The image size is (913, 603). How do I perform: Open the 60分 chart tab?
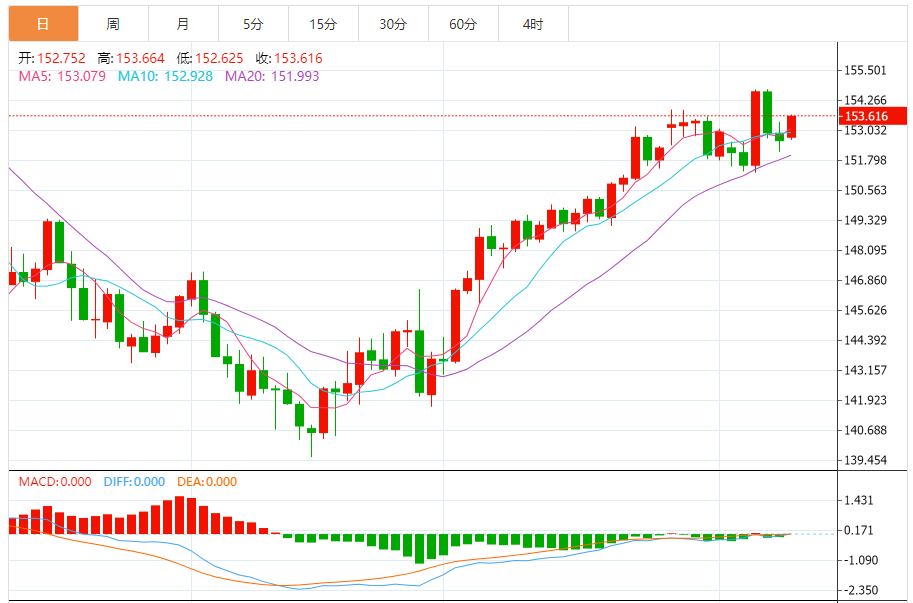point(463,24)
